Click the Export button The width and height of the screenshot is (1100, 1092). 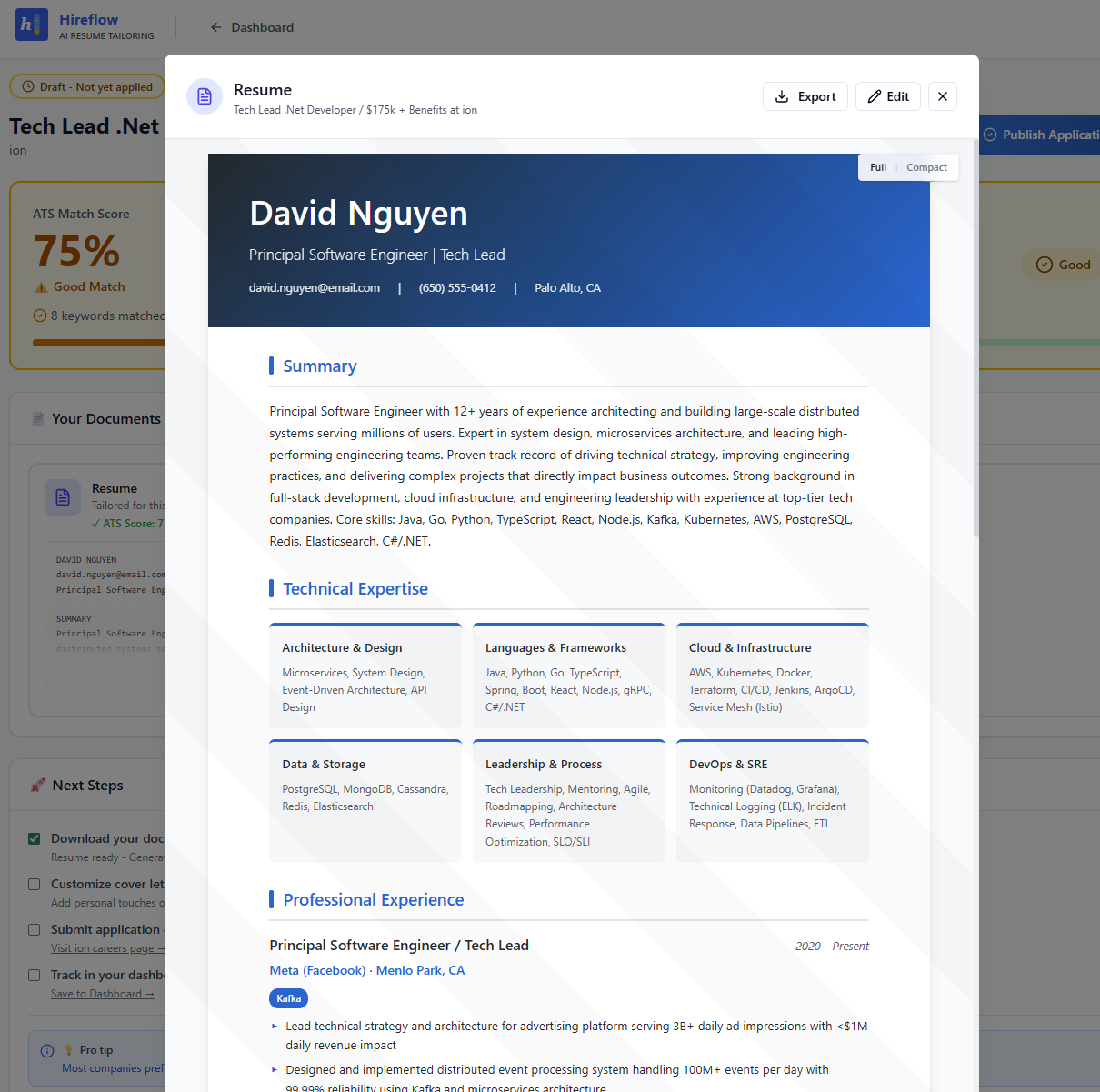coord(805,96)
